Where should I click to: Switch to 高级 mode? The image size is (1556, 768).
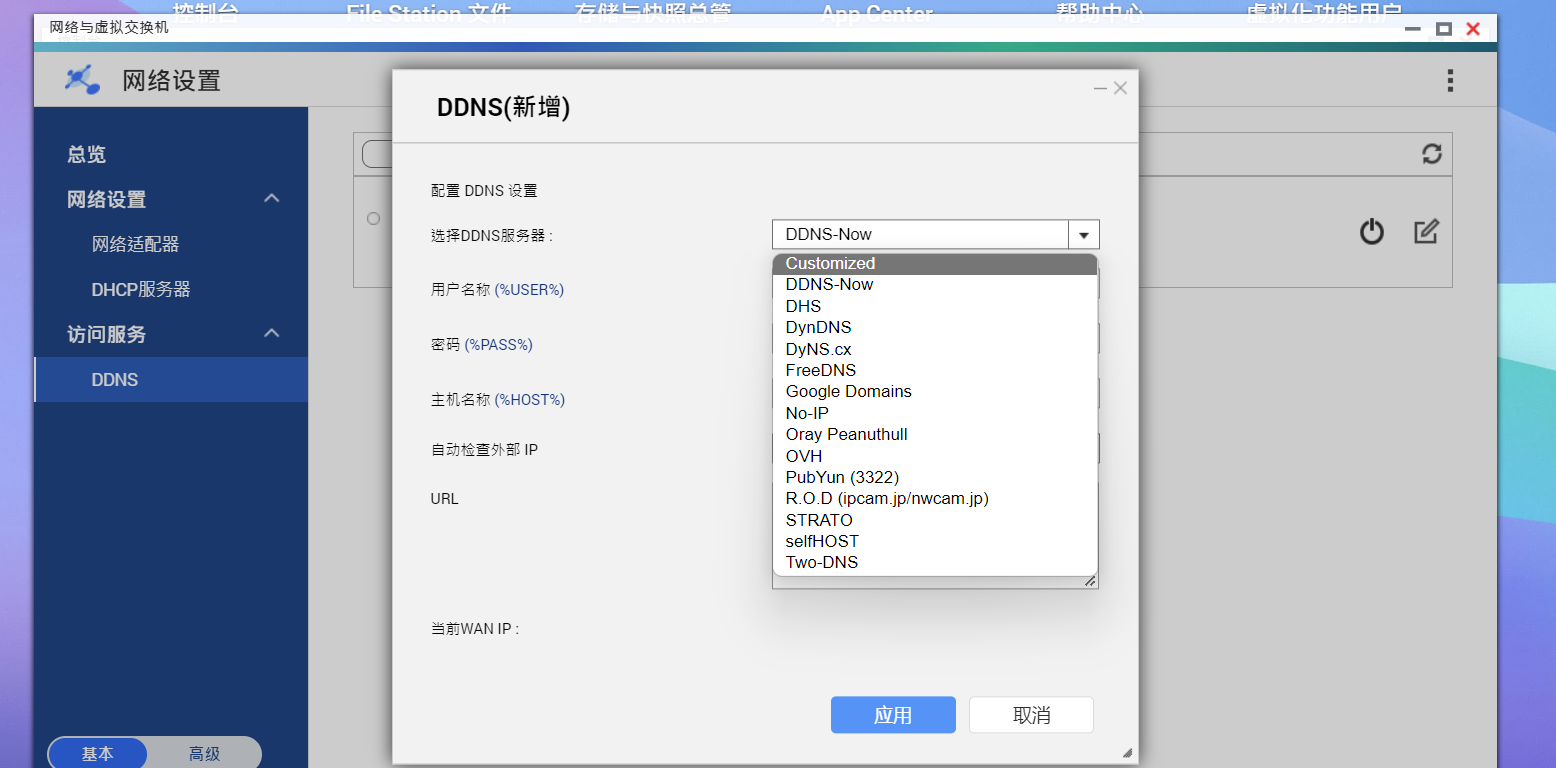tap(204, 754)
